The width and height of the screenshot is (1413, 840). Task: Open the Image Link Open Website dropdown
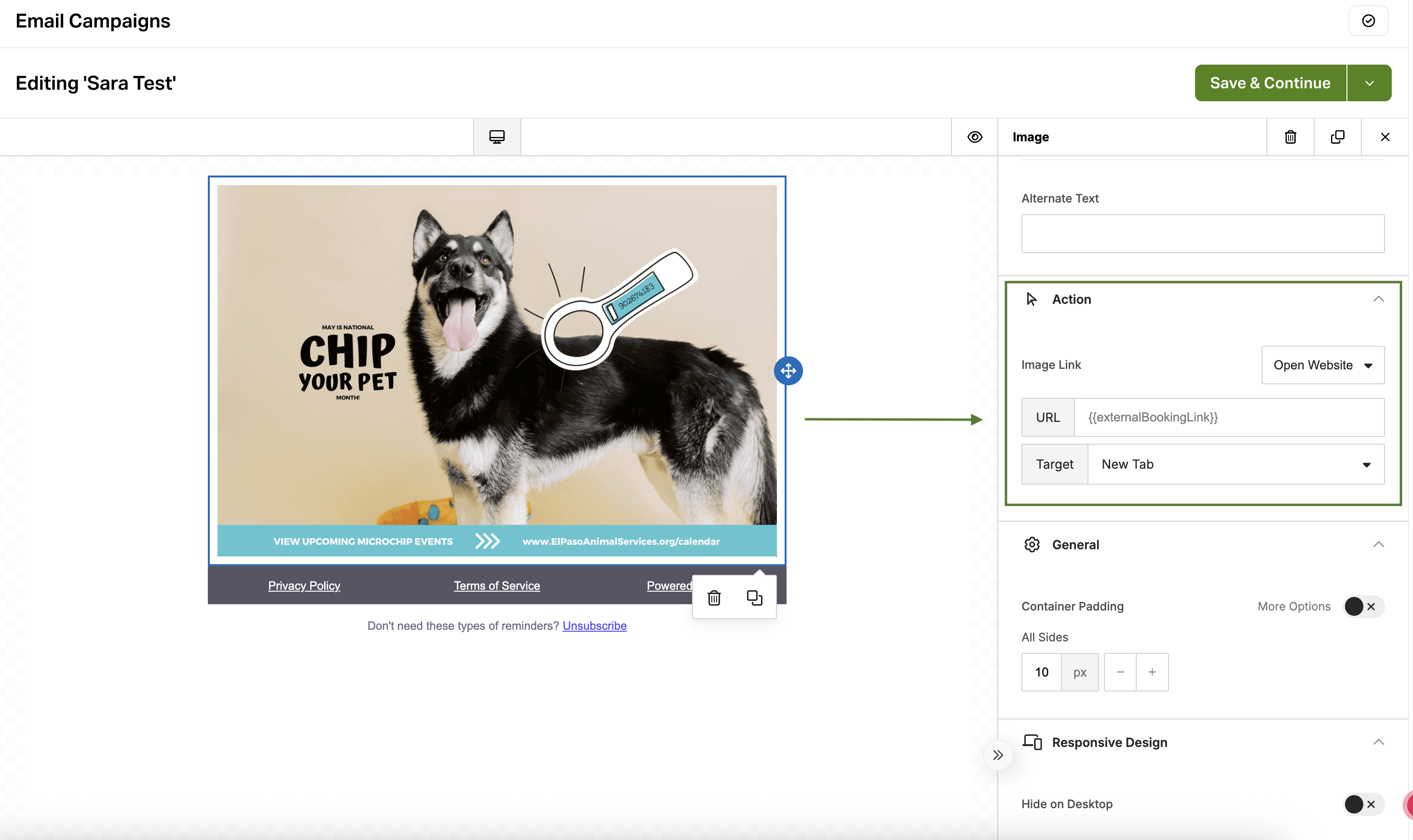tap(1322, 365)
